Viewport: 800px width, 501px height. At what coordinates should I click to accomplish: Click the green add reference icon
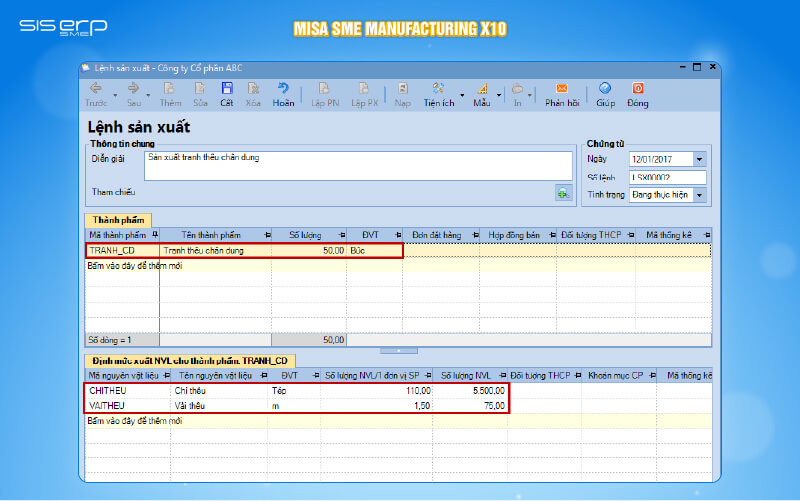[563, 193]
